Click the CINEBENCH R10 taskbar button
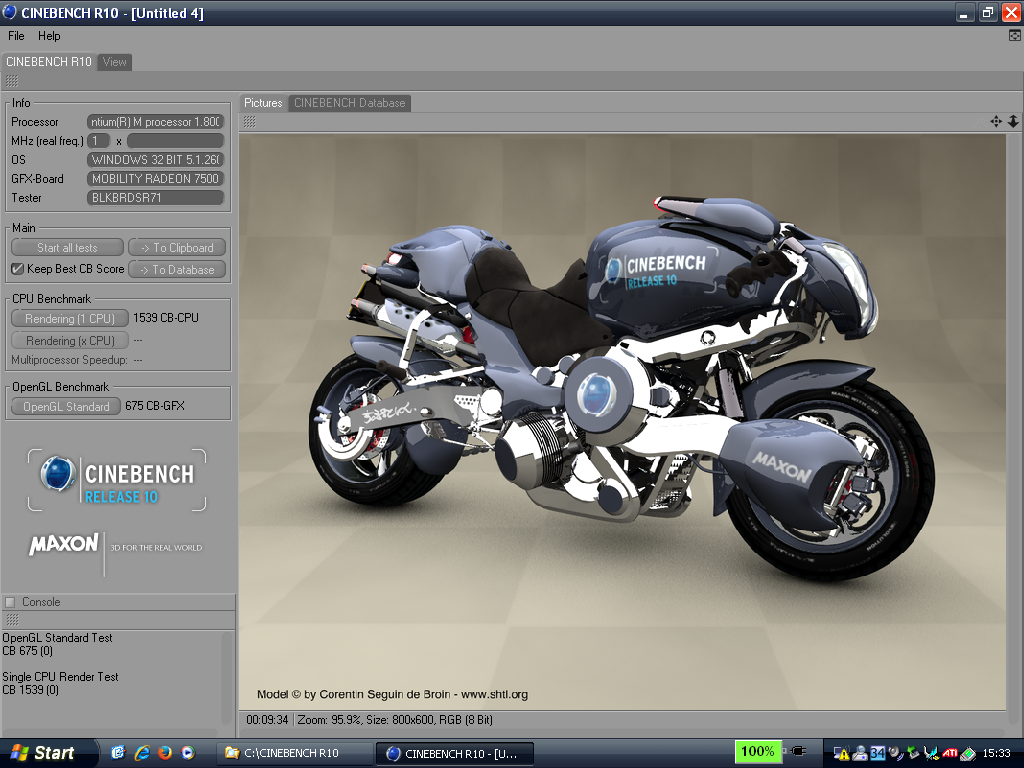 click(x=455, y=754)
